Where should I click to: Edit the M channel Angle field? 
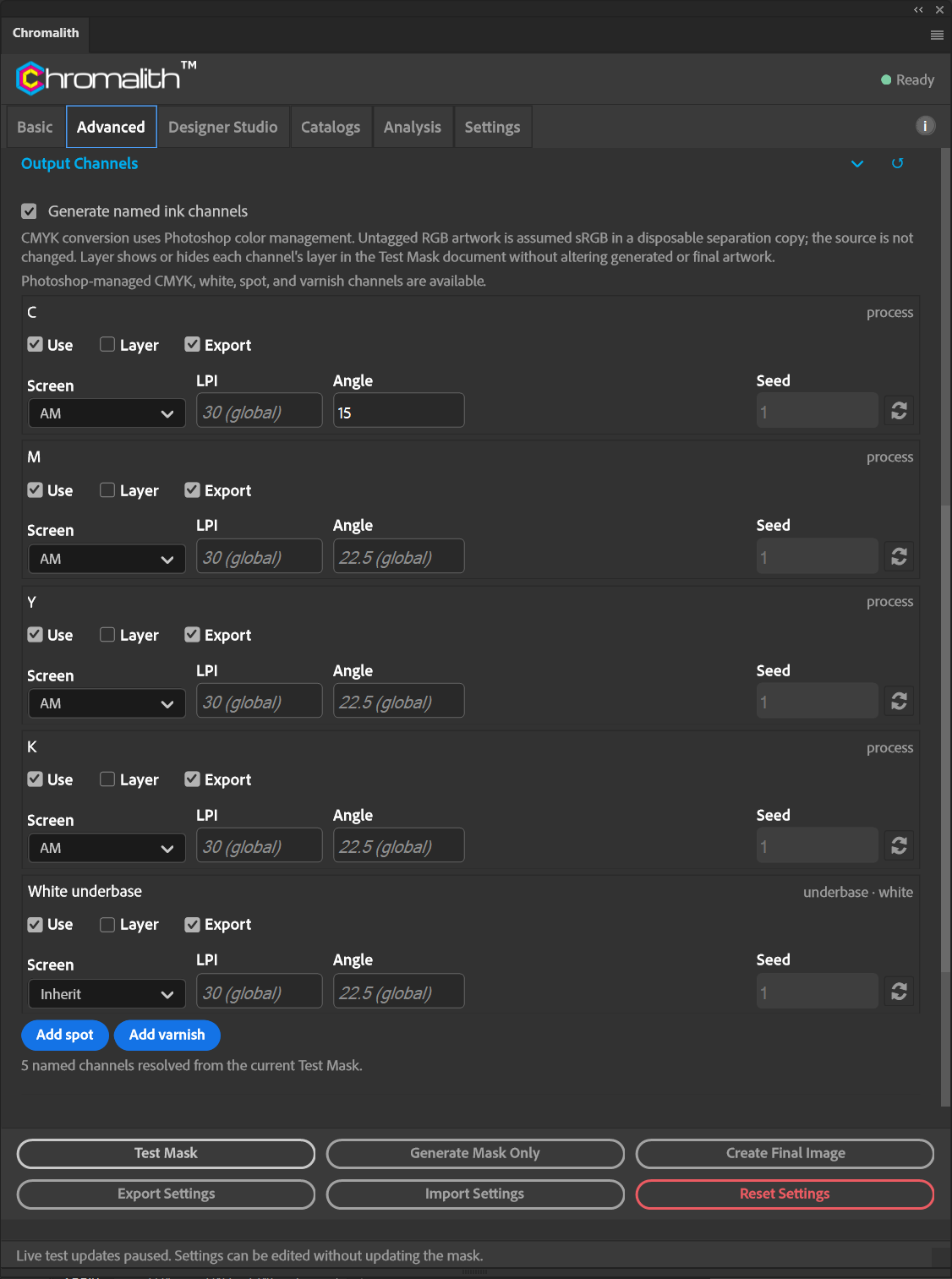(x=398, y=556)
